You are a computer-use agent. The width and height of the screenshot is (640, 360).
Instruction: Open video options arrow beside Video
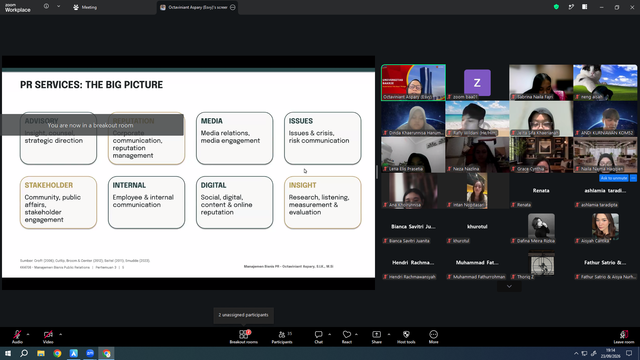pyautogui.click(x=60, y=334)
